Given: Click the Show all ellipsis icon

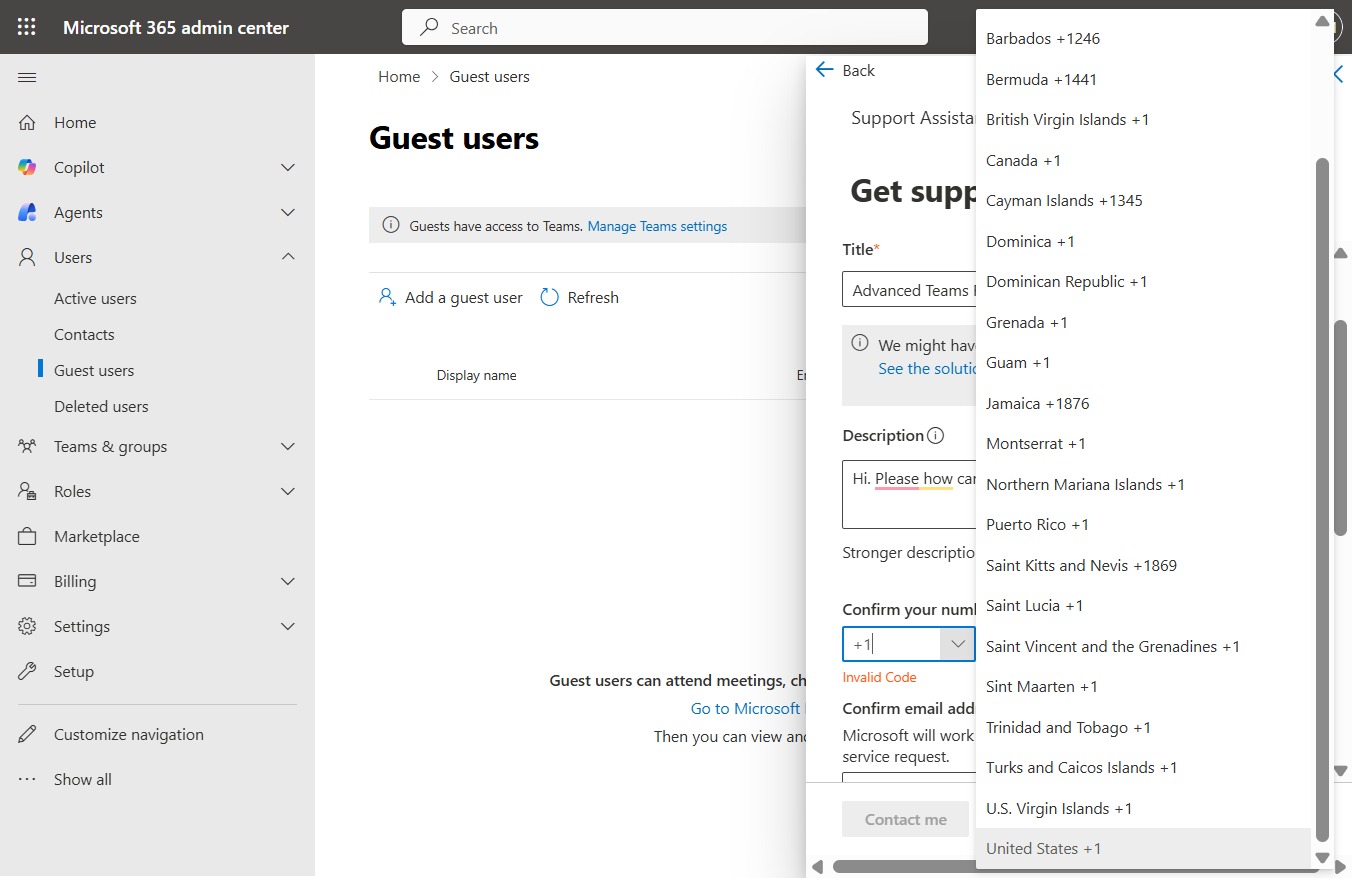Looking at the screenshot, I should [27, 779].
